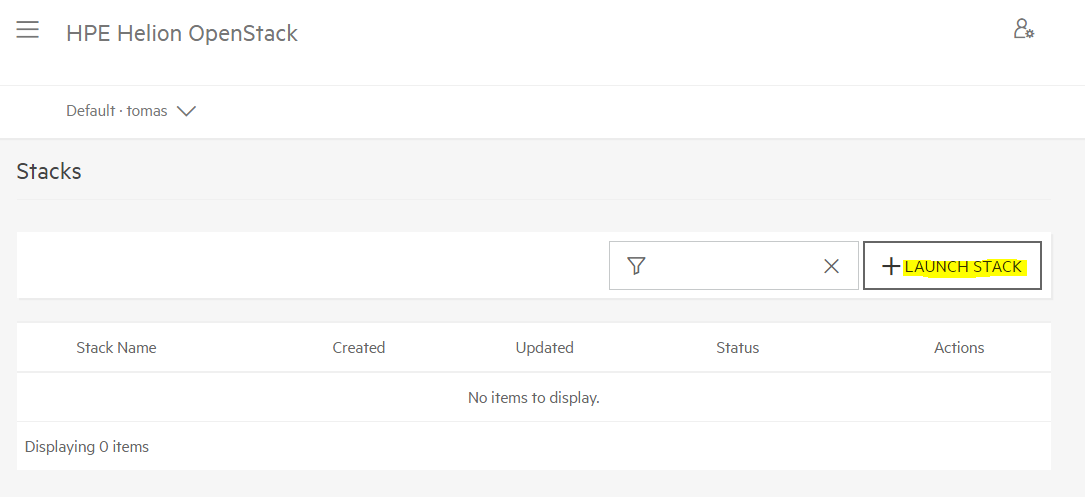
Task: Open the hamburger navigation menu
Action: click(28, 30)
